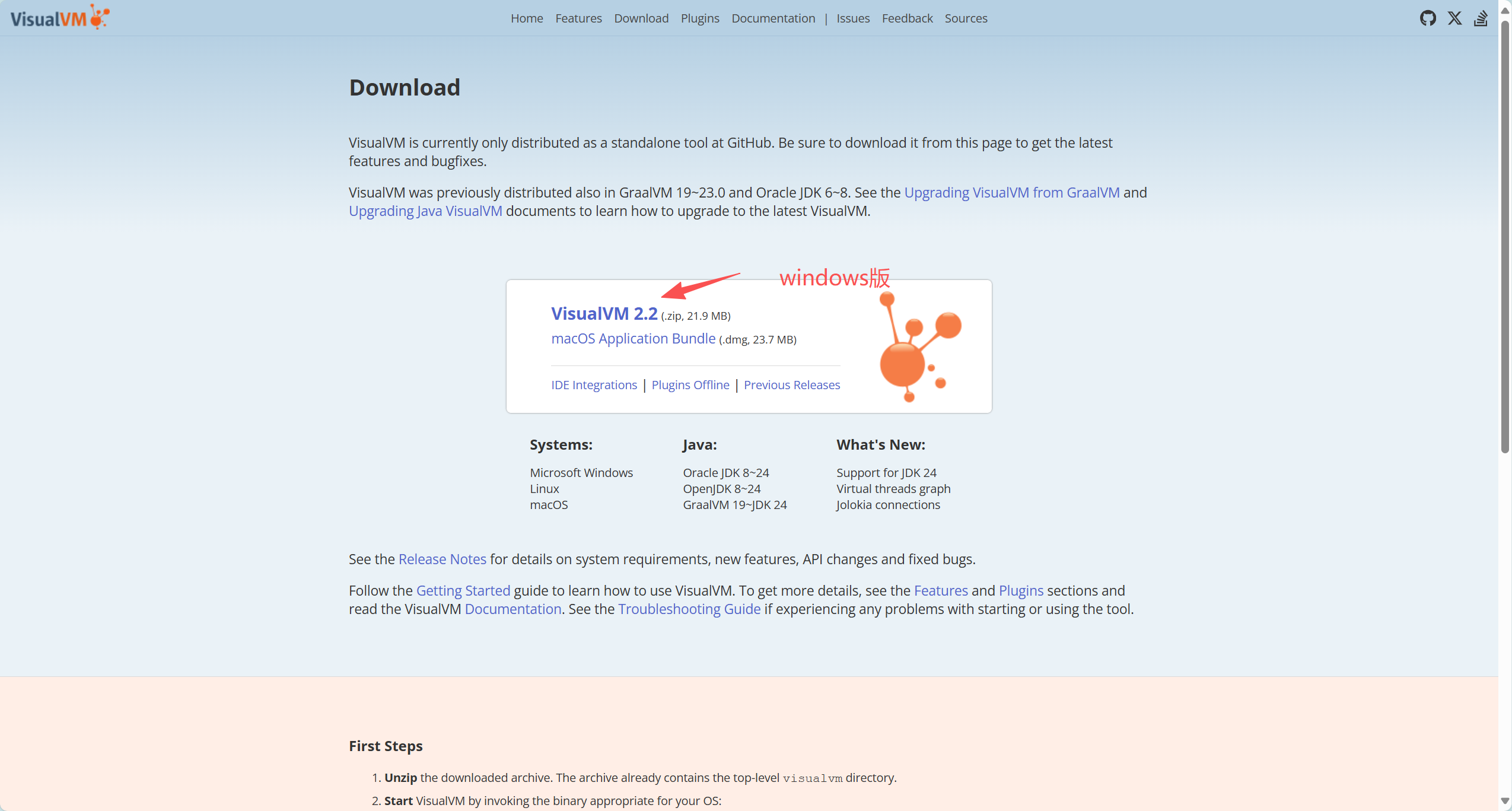Open the X social icon
The image size is (1512, 811).
pos(1454,18)
